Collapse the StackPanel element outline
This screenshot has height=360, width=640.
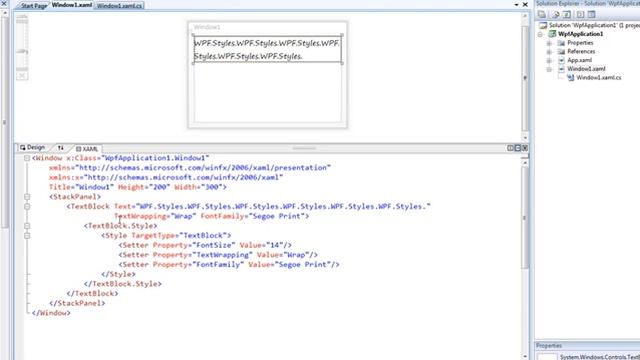[x=27, y=197]
